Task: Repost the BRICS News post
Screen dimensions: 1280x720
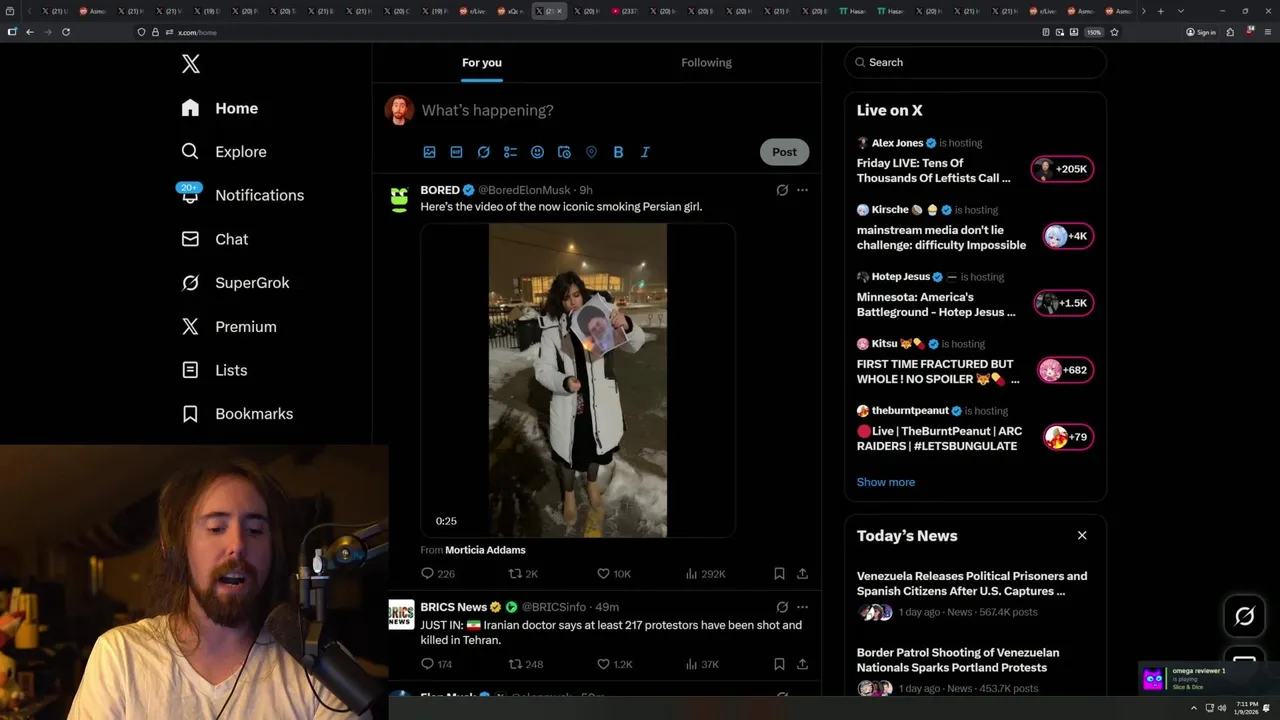Action: [x=526, y=664]
